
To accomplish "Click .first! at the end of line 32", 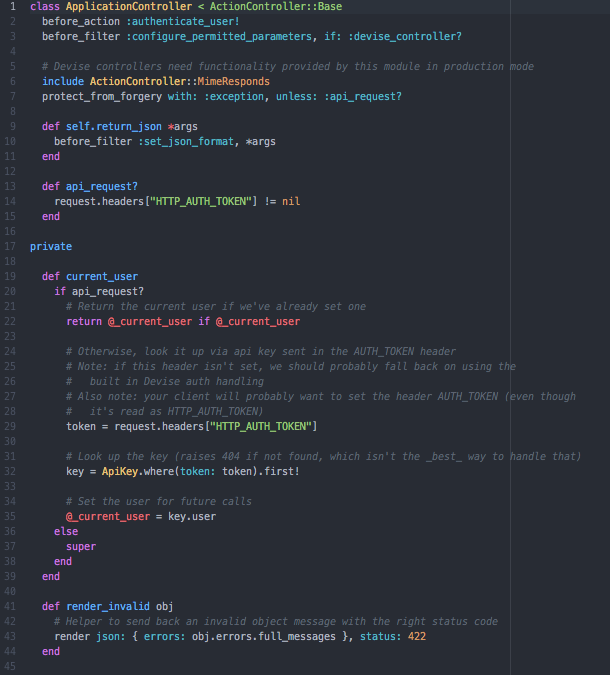I will (x=279, y=471).
